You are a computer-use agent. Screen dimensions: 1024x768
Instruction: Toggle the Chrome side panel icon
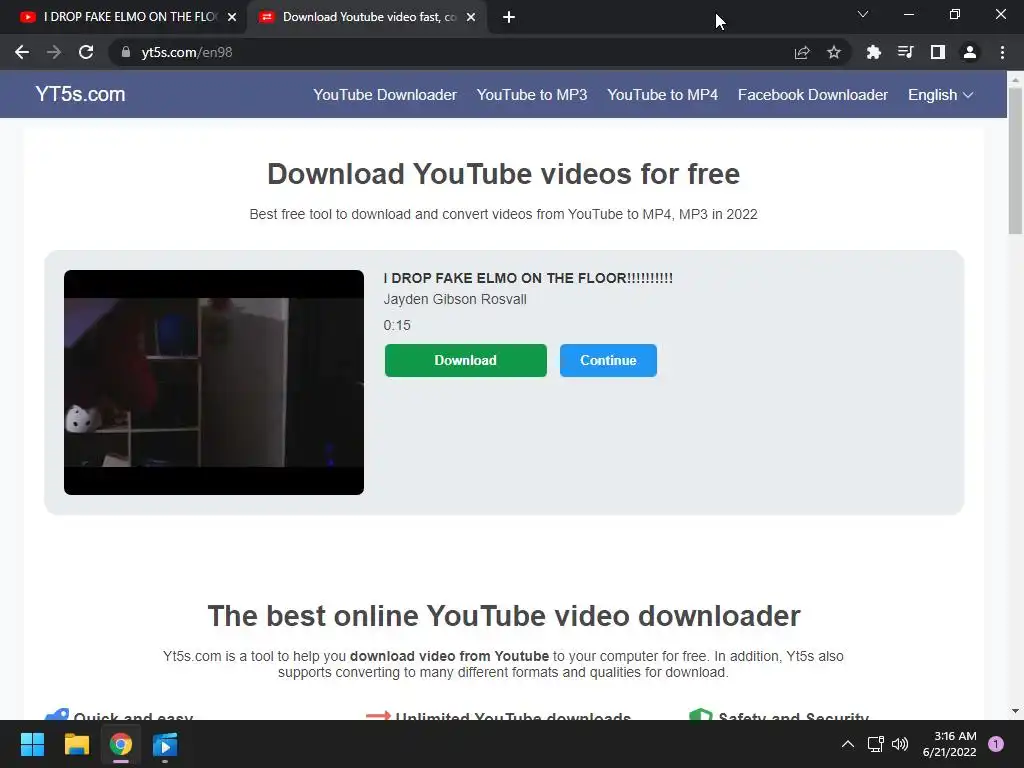938,52
